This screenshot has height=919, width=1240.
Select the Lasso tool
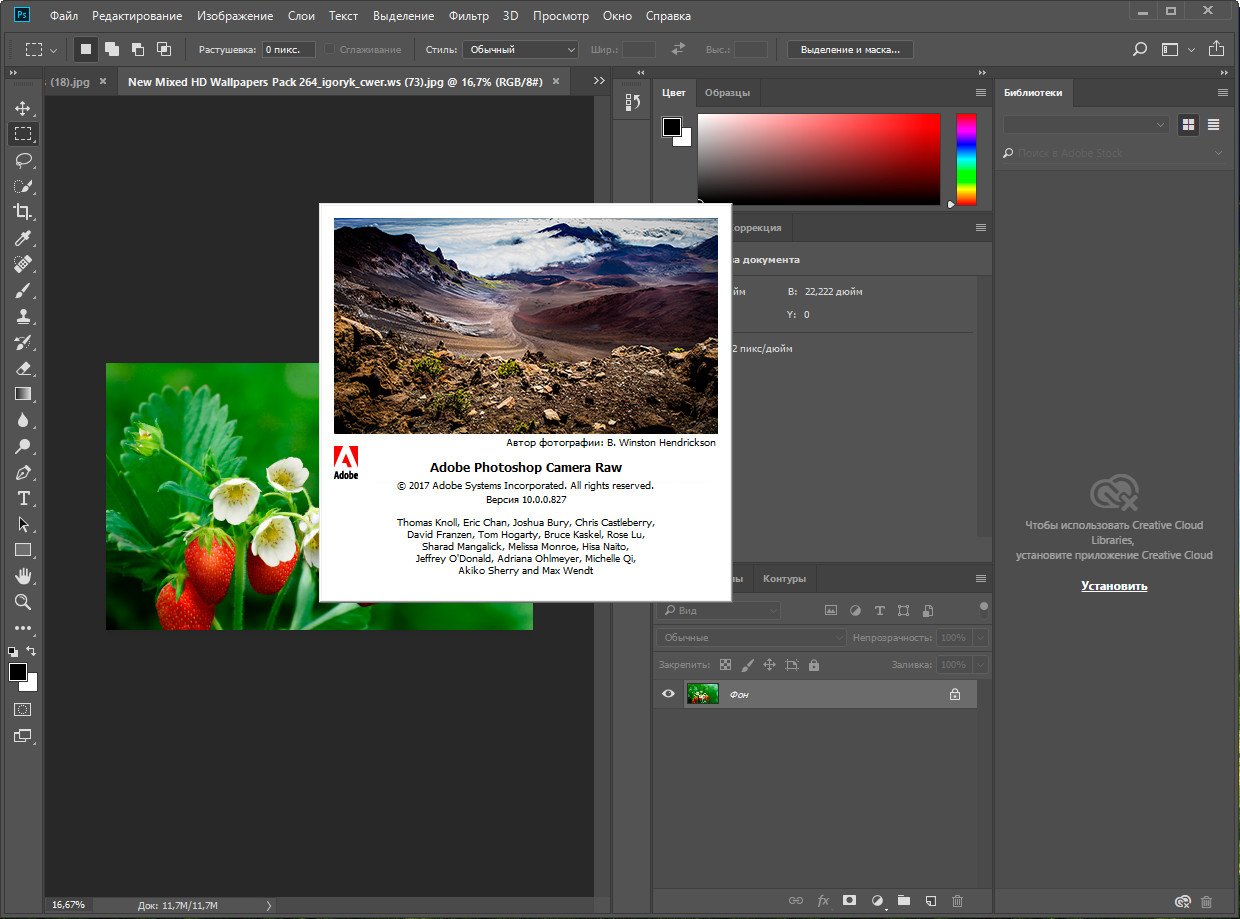tap(22, 160)
